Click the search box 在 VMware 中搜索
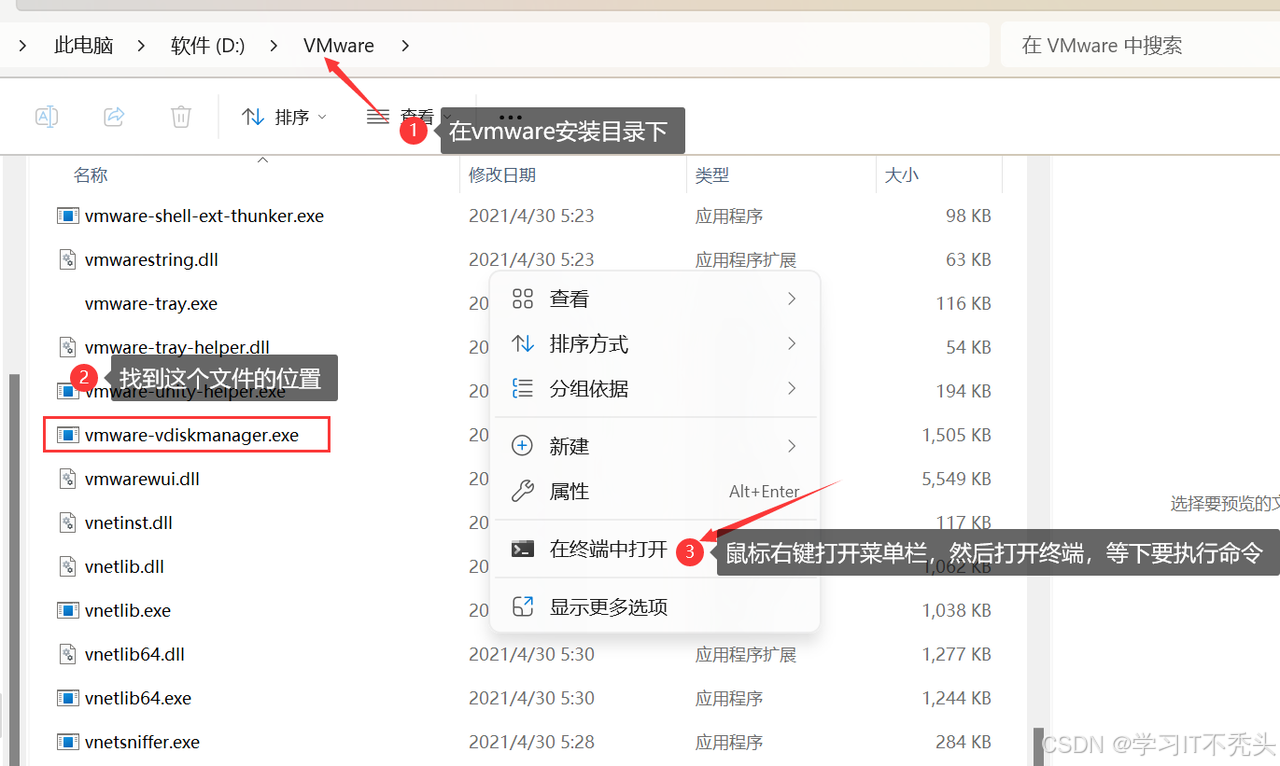Image resolution: width=1280 pixels, height=766 pixels. pyautogui.click(x=1140, y=45)
